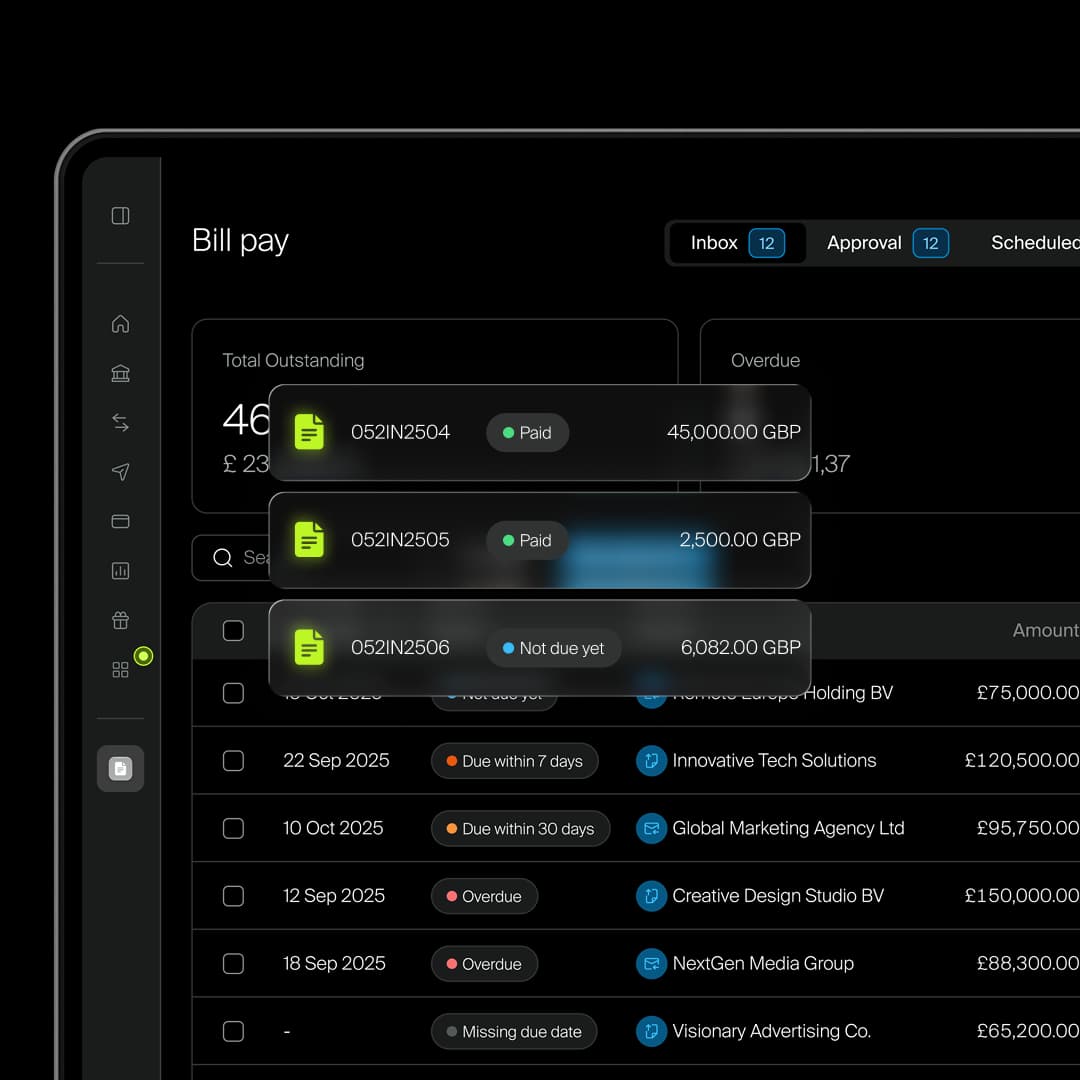The image size is (1080, 1080).
Task: Click the Paid status on 052IN2504
Action: [528, 433]
